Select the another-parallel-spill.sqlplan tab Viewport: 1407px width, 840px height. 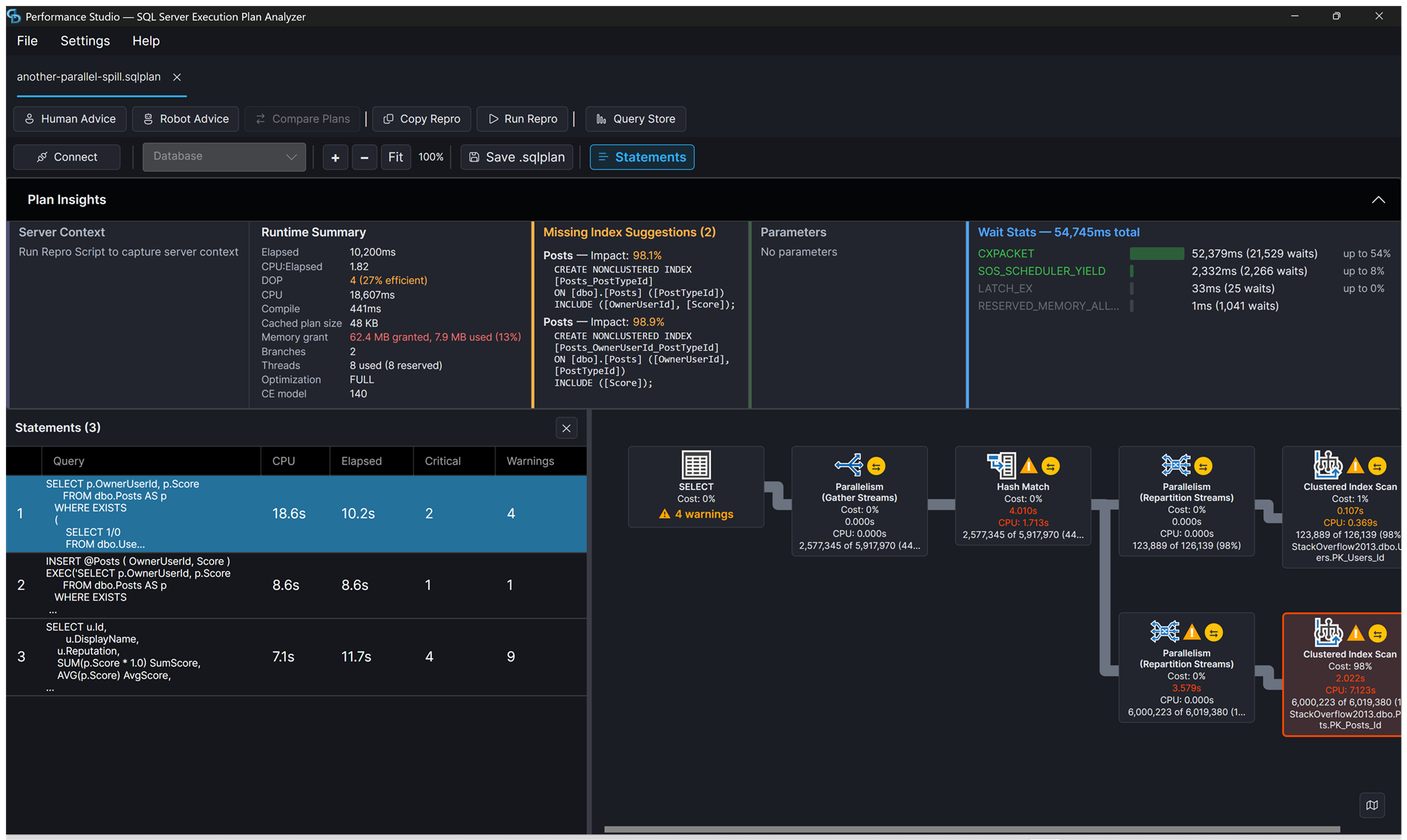[89, 77]
